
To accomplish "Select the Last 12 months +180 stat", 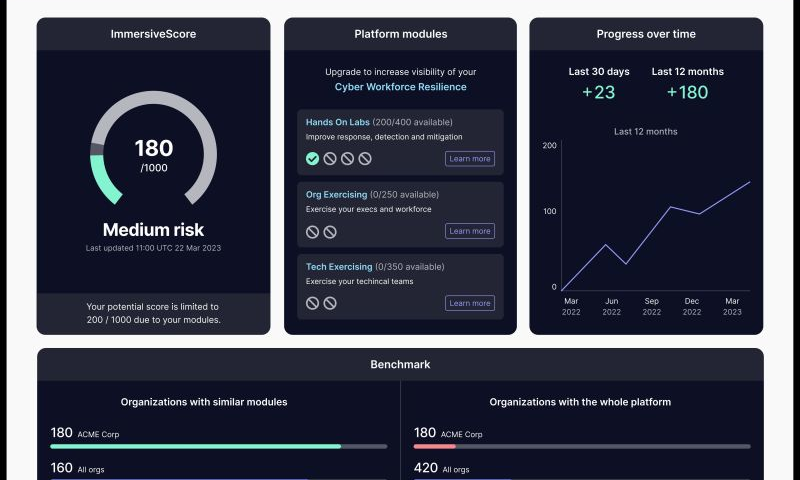I will click(x=687, y=92).
